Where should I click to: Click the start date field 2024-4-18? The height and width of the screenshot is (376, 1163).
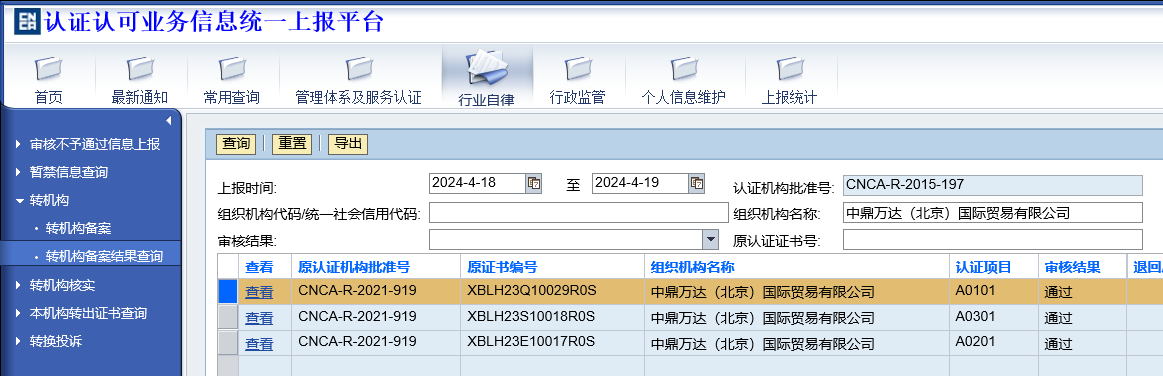478,183
